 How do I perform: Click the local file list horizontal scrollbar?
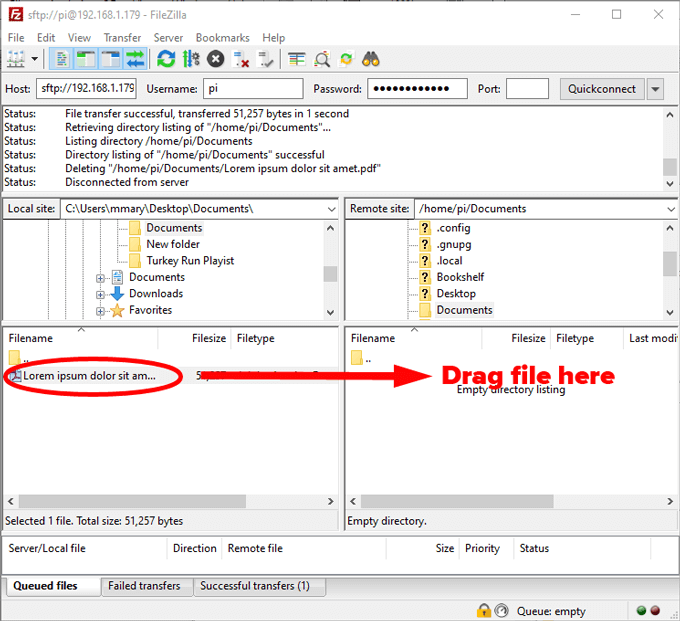pos(170,501)
